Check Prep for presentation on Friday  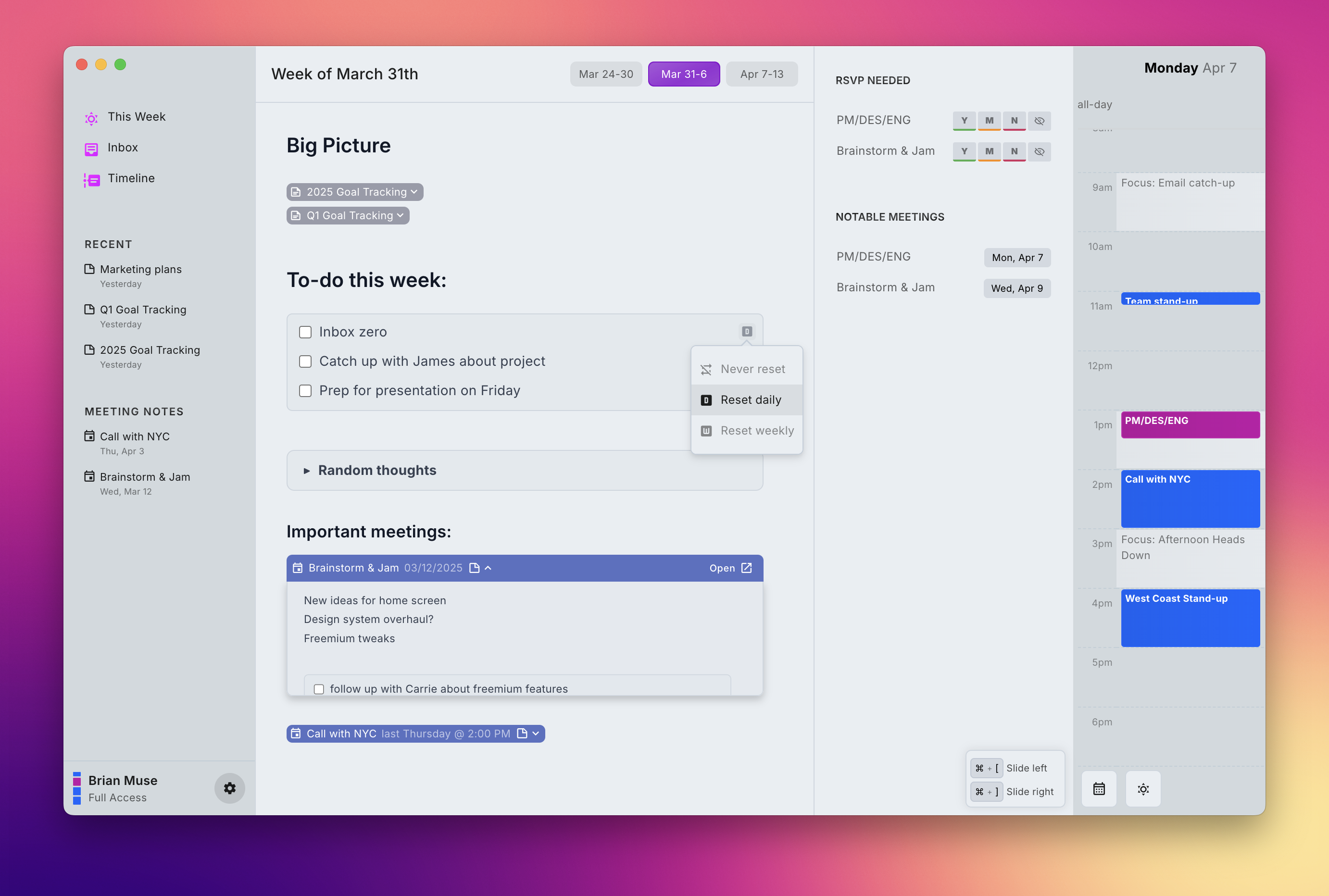[x=305, y=391]
